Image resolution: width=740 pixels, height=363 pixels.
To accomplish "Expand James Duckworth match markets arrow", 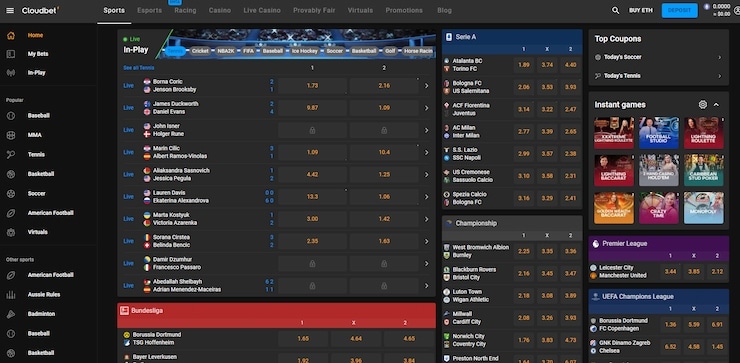I will (426, 108).
